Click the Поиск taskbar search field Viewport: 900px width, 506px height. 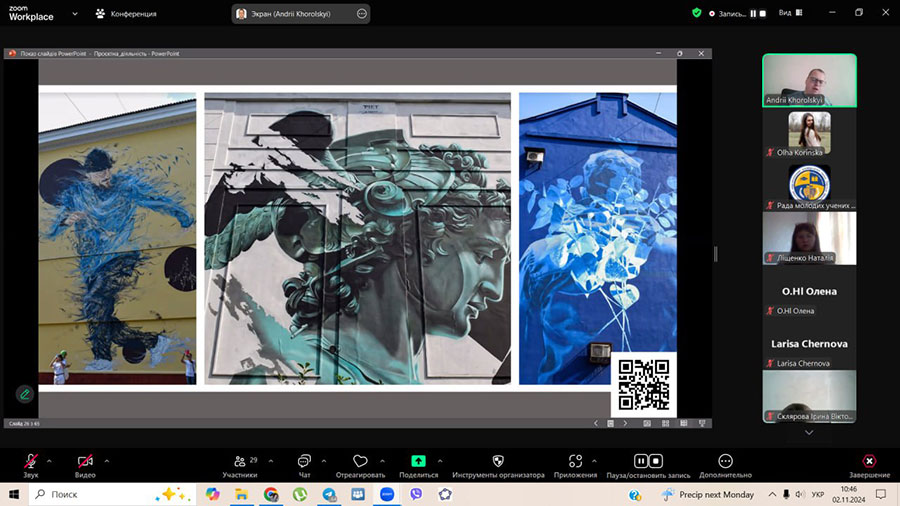point(112,494)
